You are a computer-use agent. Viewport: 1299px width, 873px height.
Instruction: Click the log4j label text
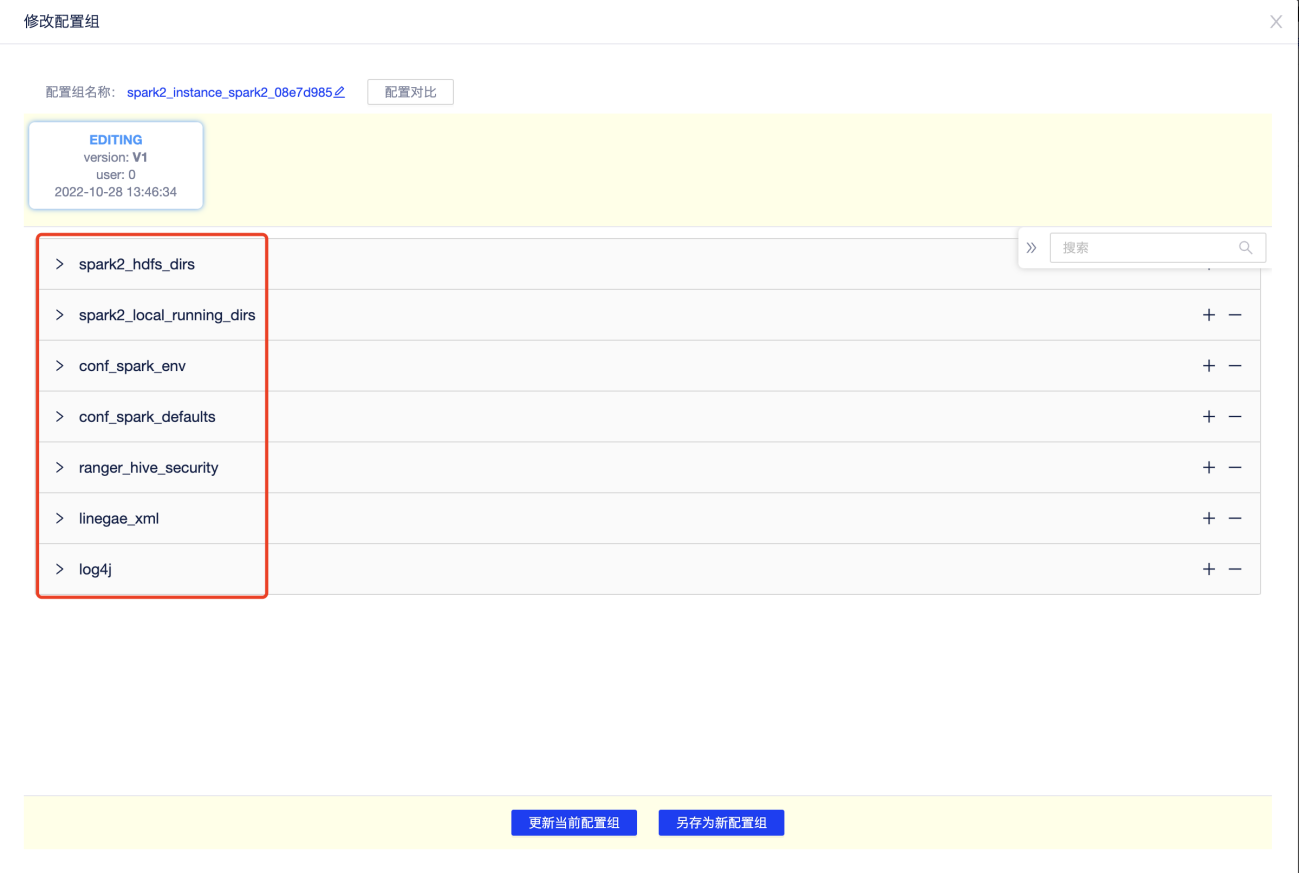tap(95, 570)
